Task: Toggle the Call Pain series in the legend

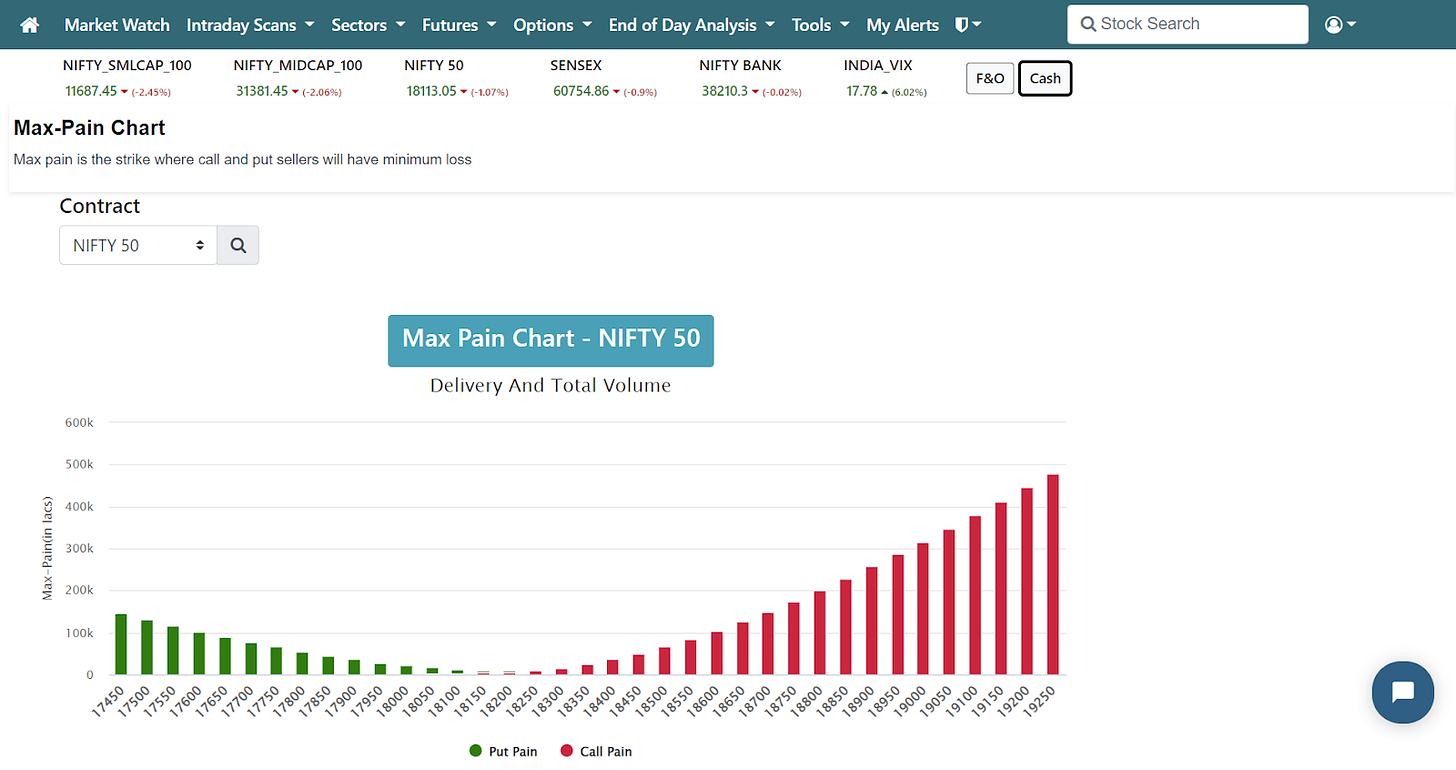Action: tap(596, 750)
